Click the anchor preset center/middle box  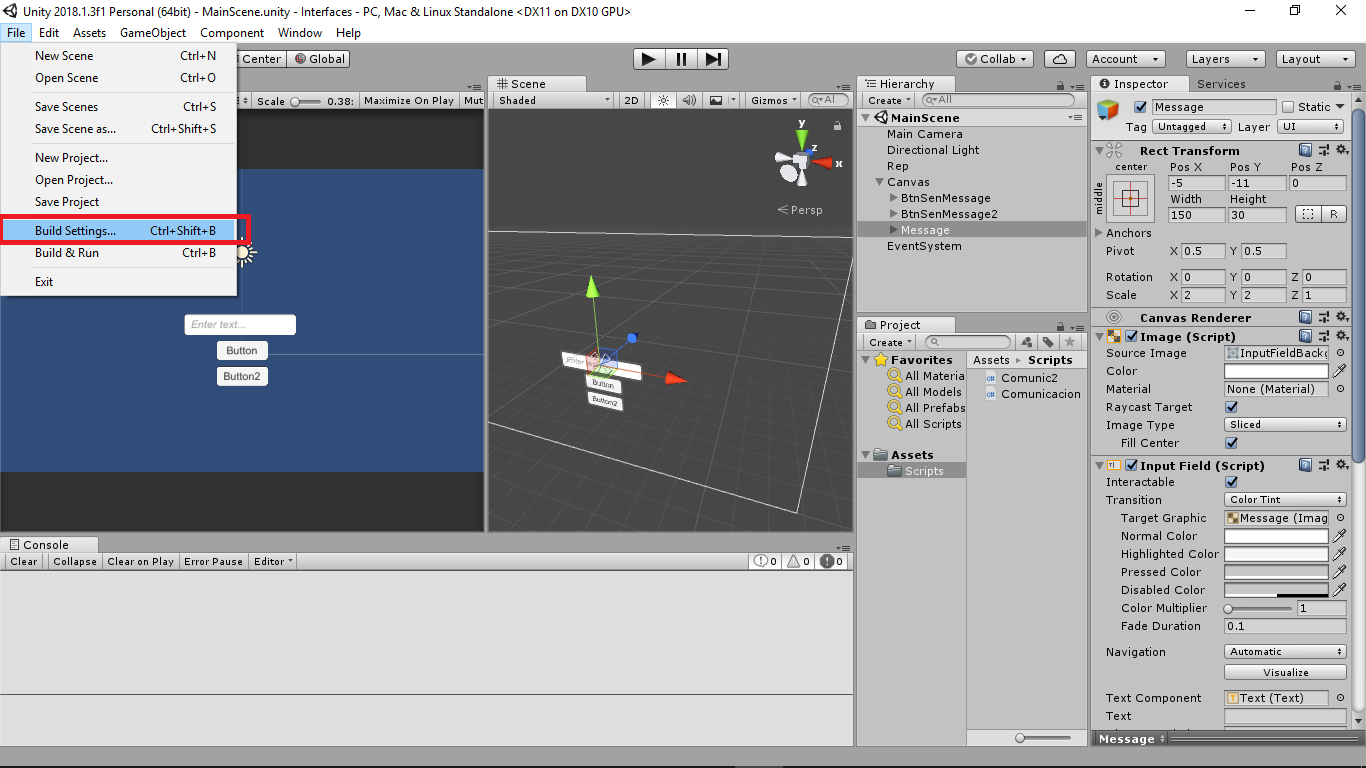pos(1130,199)
